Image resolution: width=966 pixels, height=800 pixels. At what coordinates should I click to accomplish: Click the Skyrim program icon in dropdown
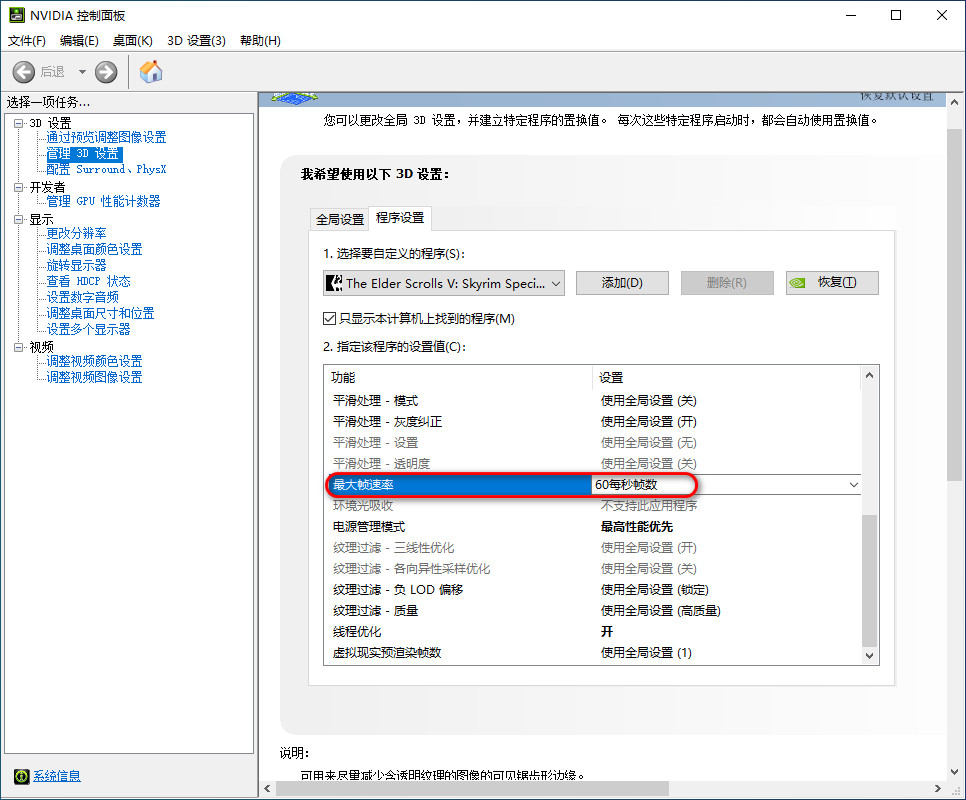click(x=334, y=283)
